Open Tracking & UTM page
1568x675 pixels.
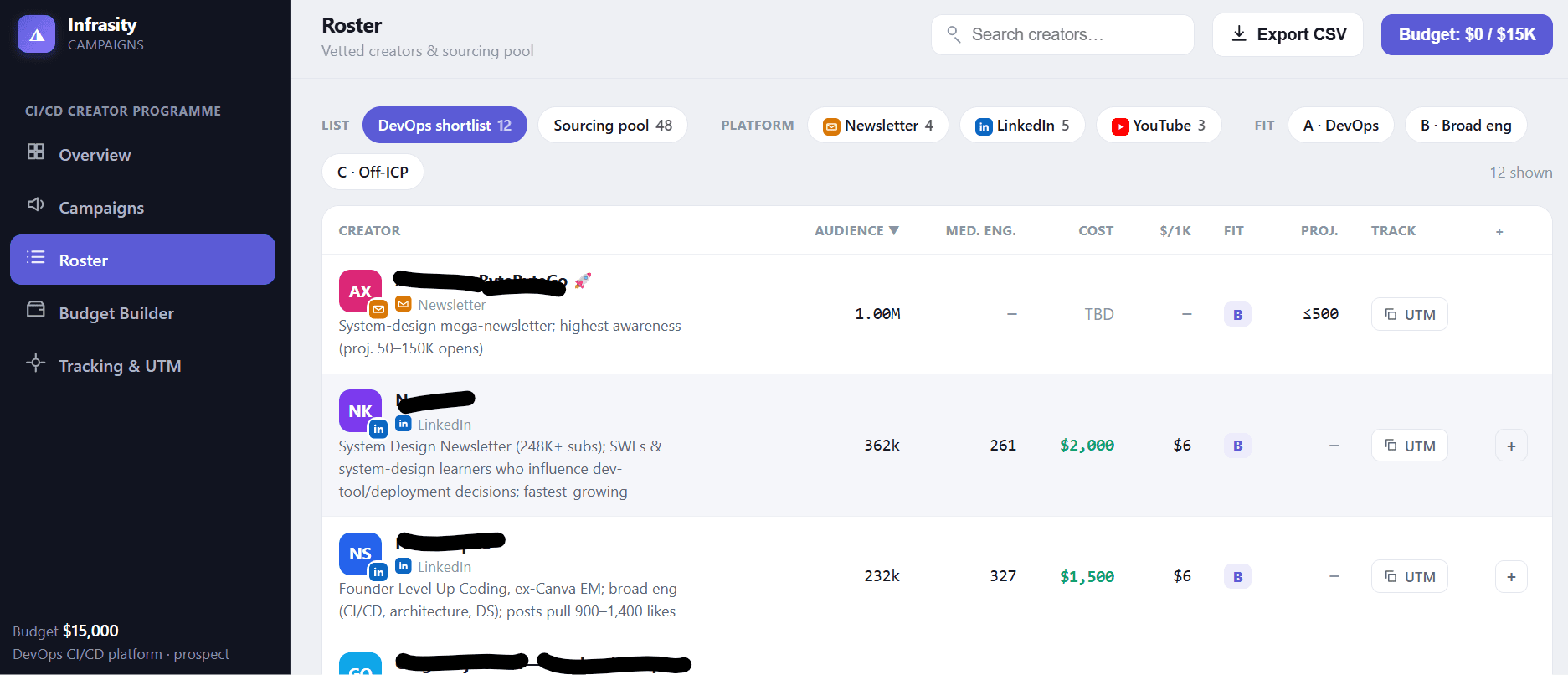point(142,366)
